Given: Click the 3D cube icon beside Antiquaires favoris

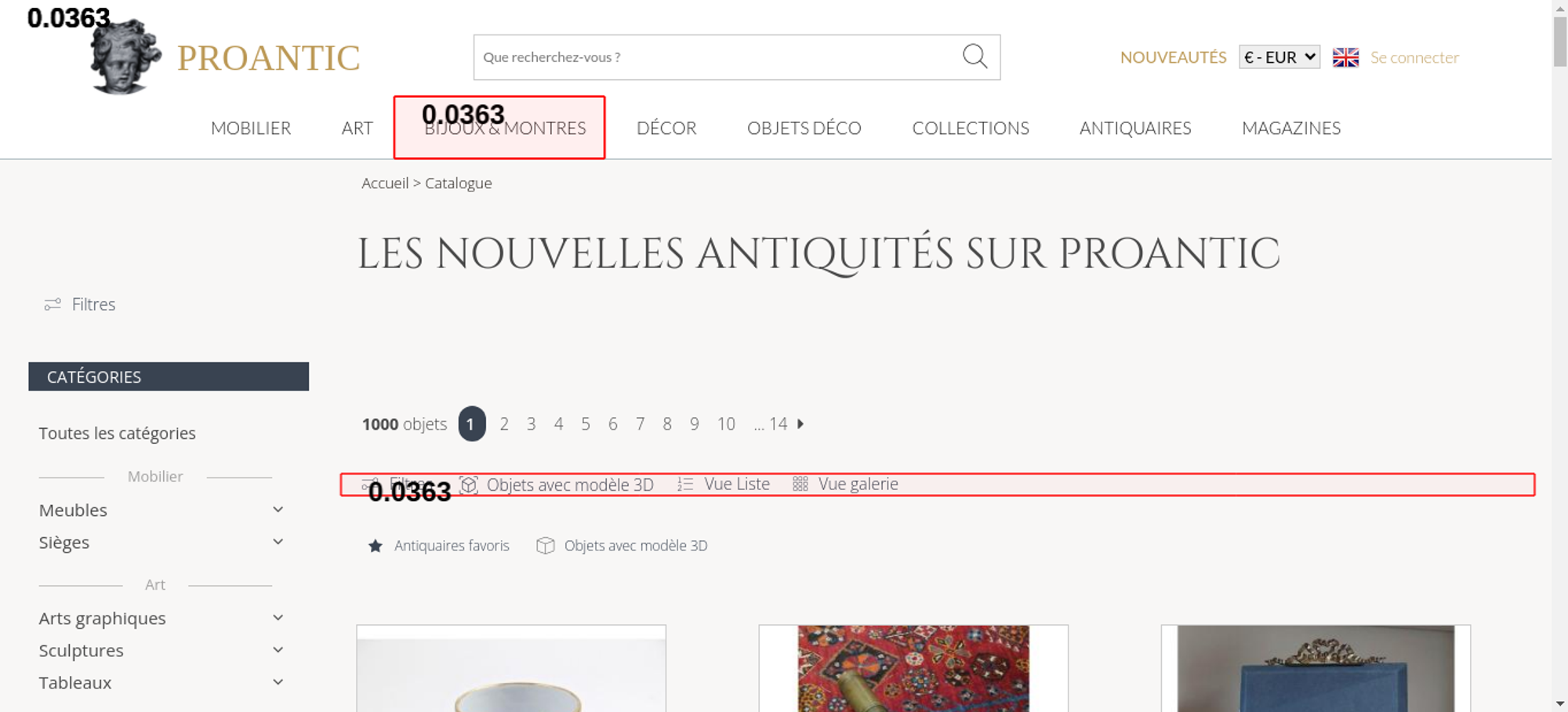Looking at the screenshot, I should click(545, 546).
